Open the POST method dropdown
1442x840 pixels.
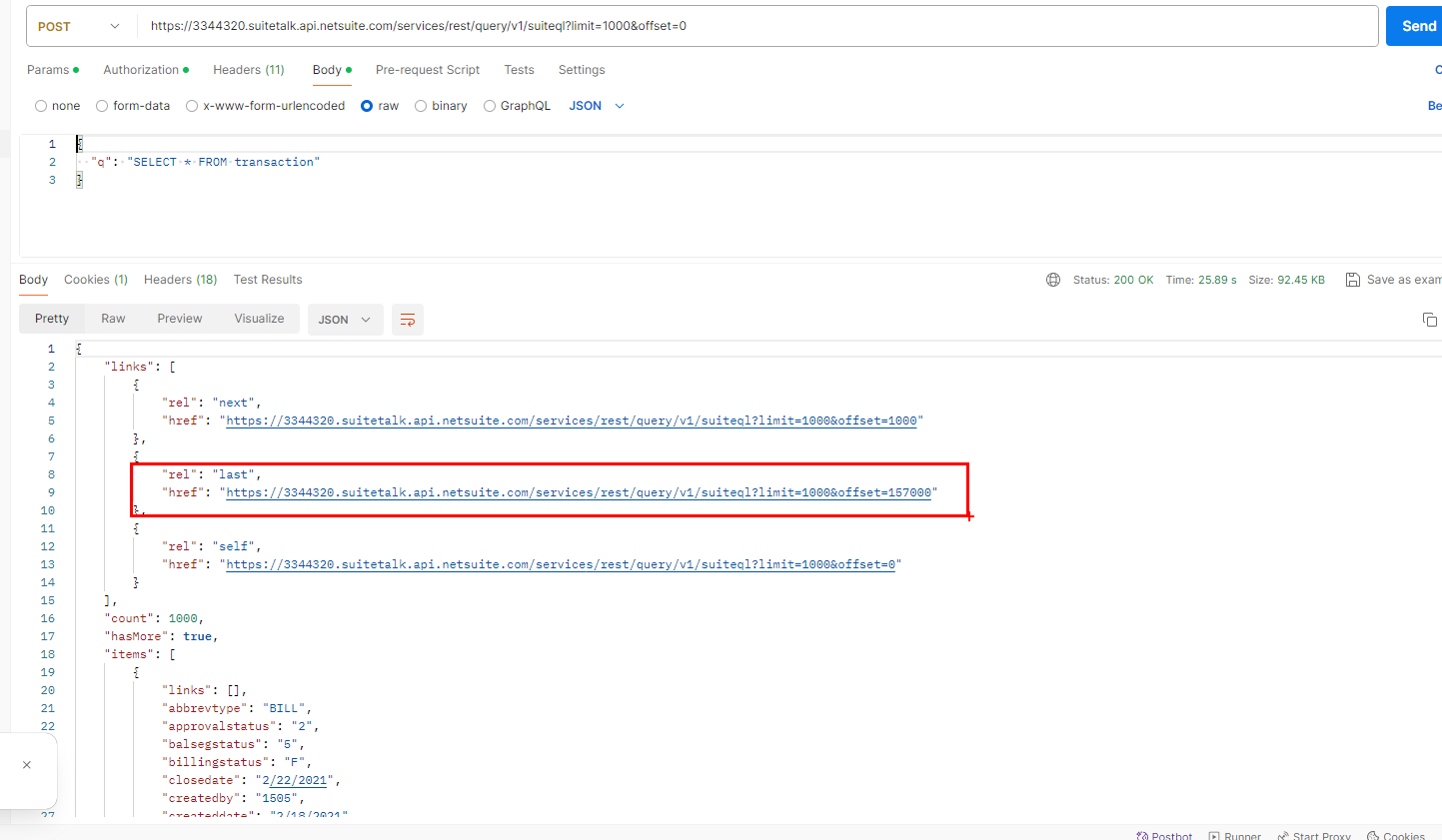pyautogui.click(x=80, y=26)
